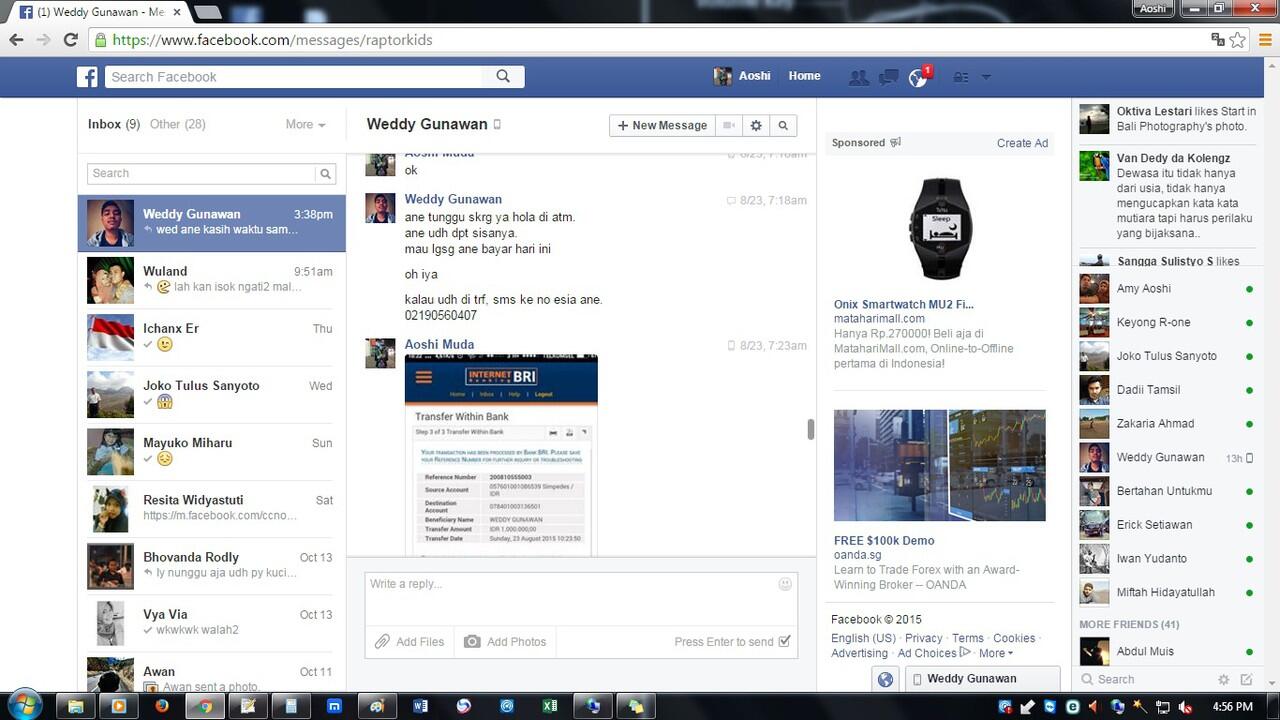Click the New Message button
This screenshot has height=720, width=1280.
(x=663, y=125)
